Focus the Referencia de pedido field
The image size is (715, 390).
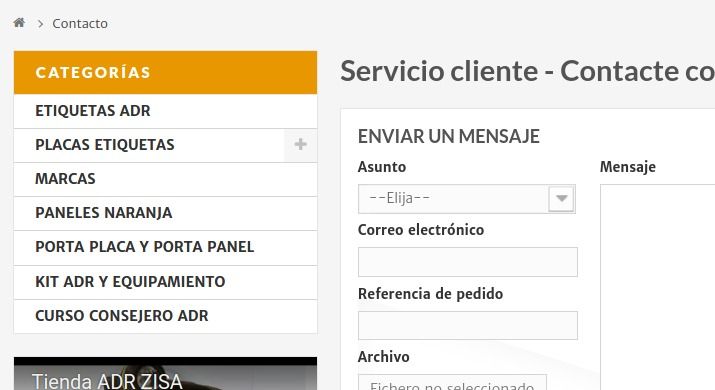tap(467, 325)
